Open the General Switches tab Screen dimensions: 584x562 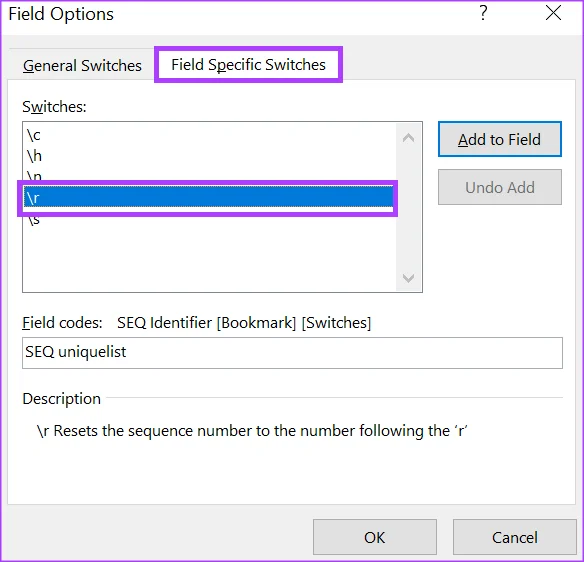82,66
